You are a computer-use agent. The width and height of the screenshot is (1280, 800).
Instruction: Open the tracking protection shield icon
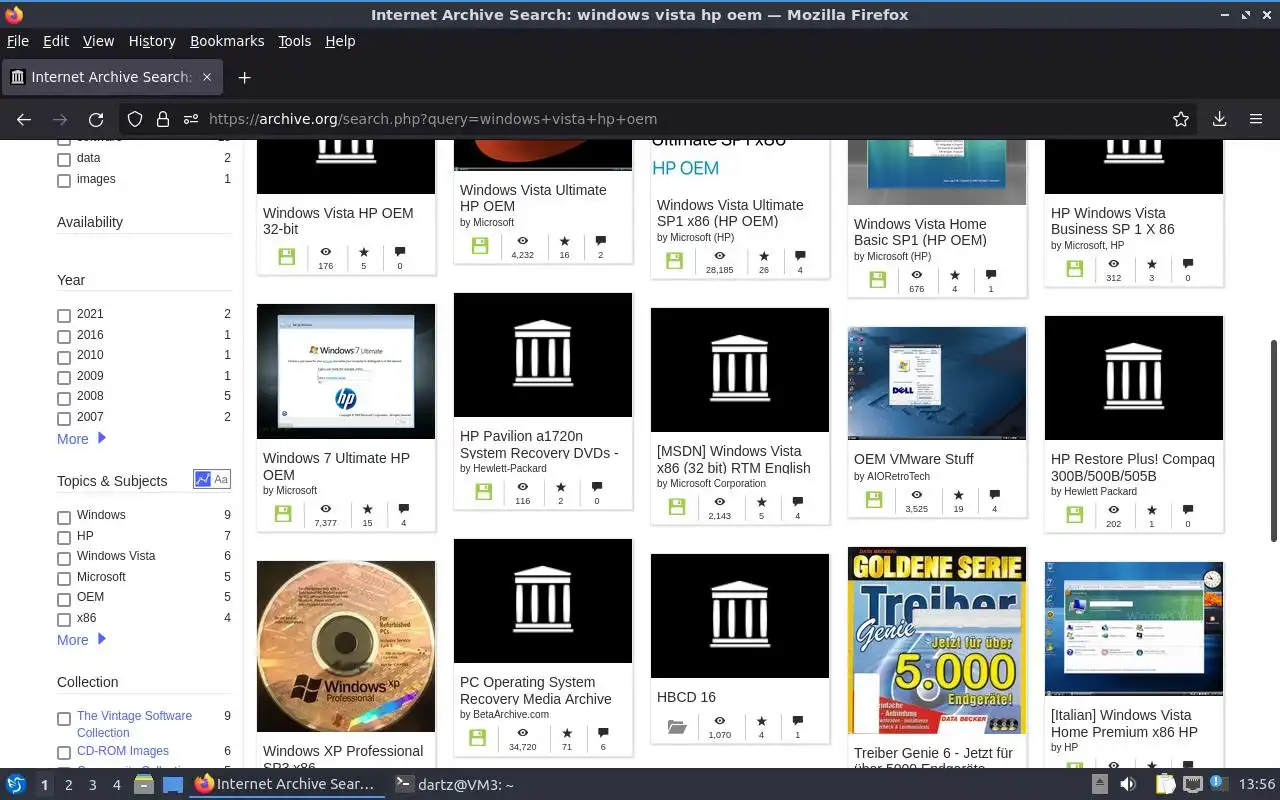tap(135, 119)
